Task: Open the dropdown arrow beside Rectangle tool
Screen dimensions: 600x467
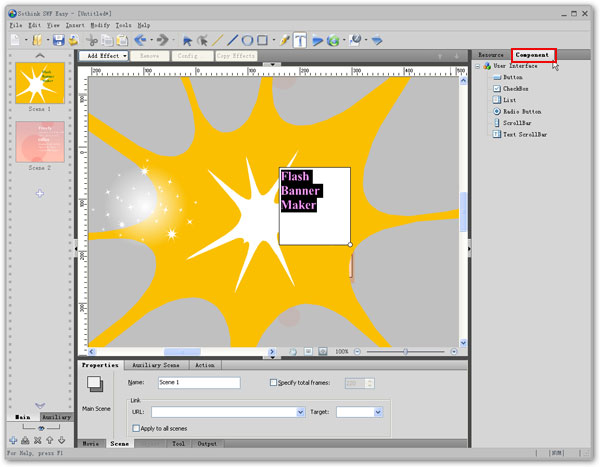Action: (274, 40)
